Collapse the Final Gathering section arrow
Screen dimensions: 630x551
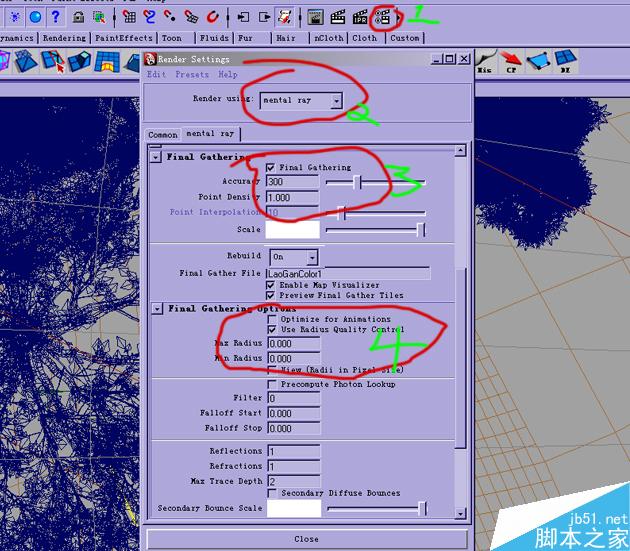pos(155,157)
